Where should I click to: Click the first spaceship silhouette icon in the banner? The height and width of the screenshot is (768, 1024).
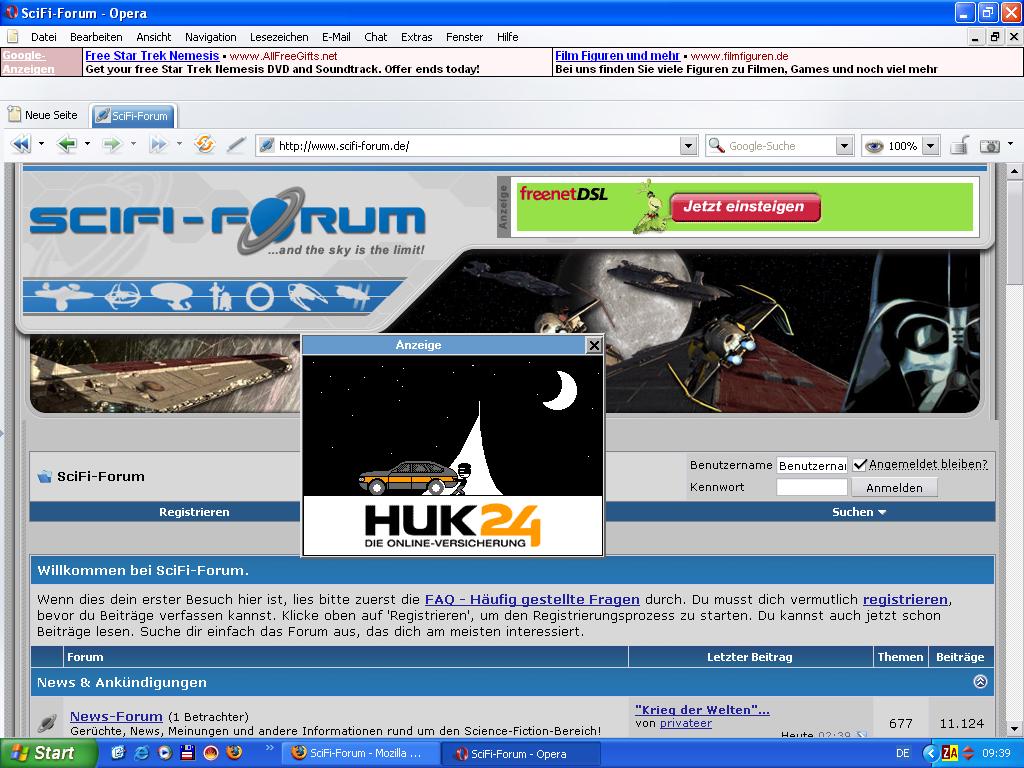point(64,296)
